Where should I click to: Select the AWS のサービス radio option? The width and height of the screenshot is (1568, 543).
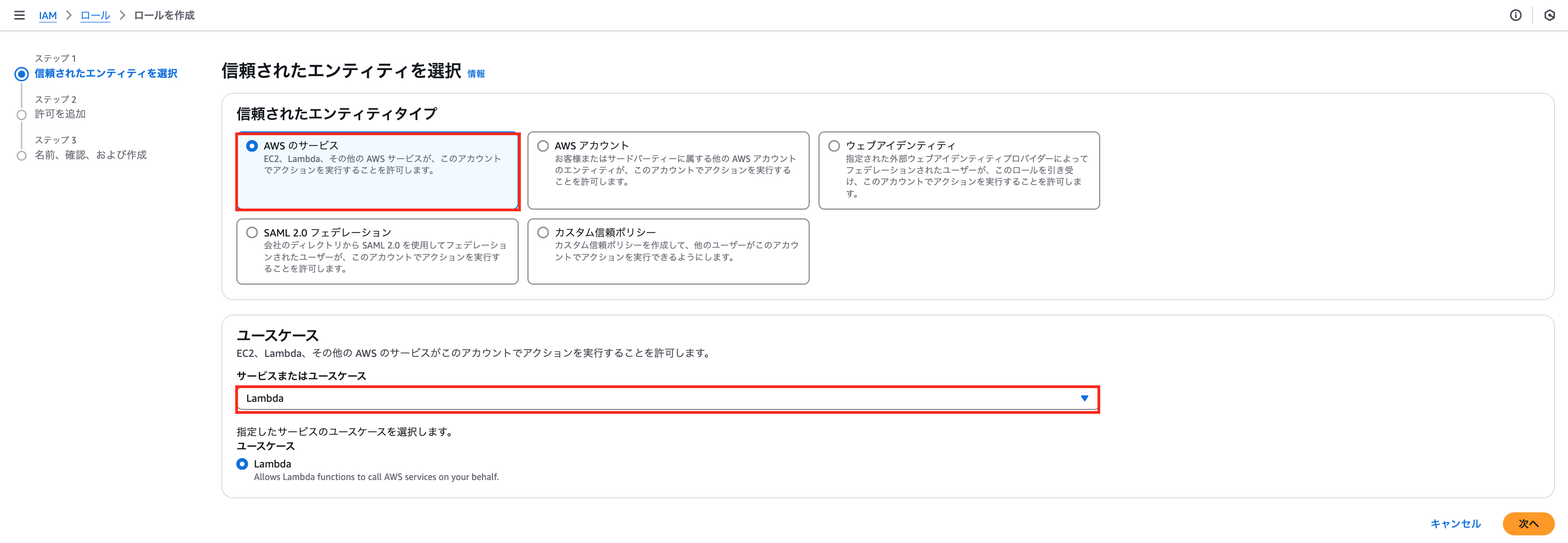[x=252, y=146]
